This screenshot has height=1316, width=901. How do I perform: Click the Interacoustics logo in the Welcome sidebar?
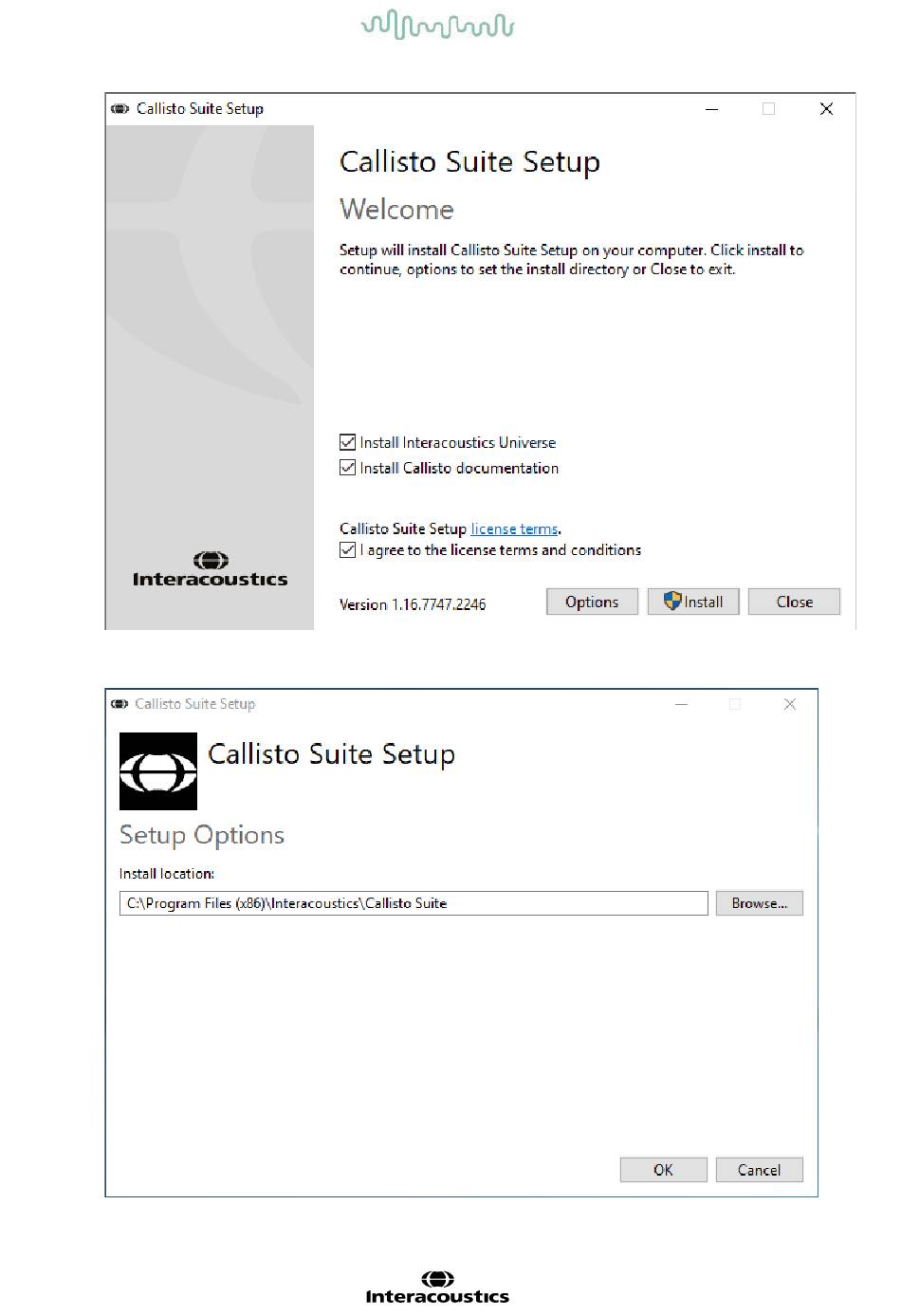click(210, 569)
